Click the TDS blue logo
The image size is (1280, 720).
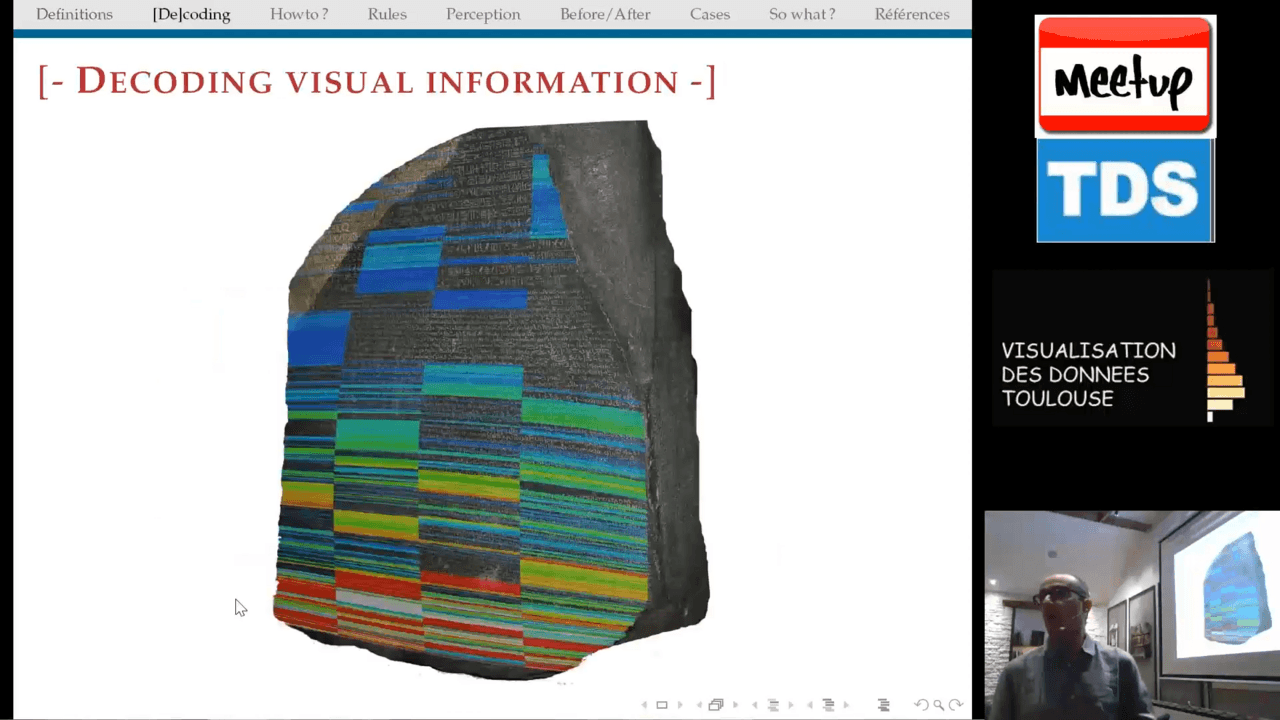pos(1125,190)
